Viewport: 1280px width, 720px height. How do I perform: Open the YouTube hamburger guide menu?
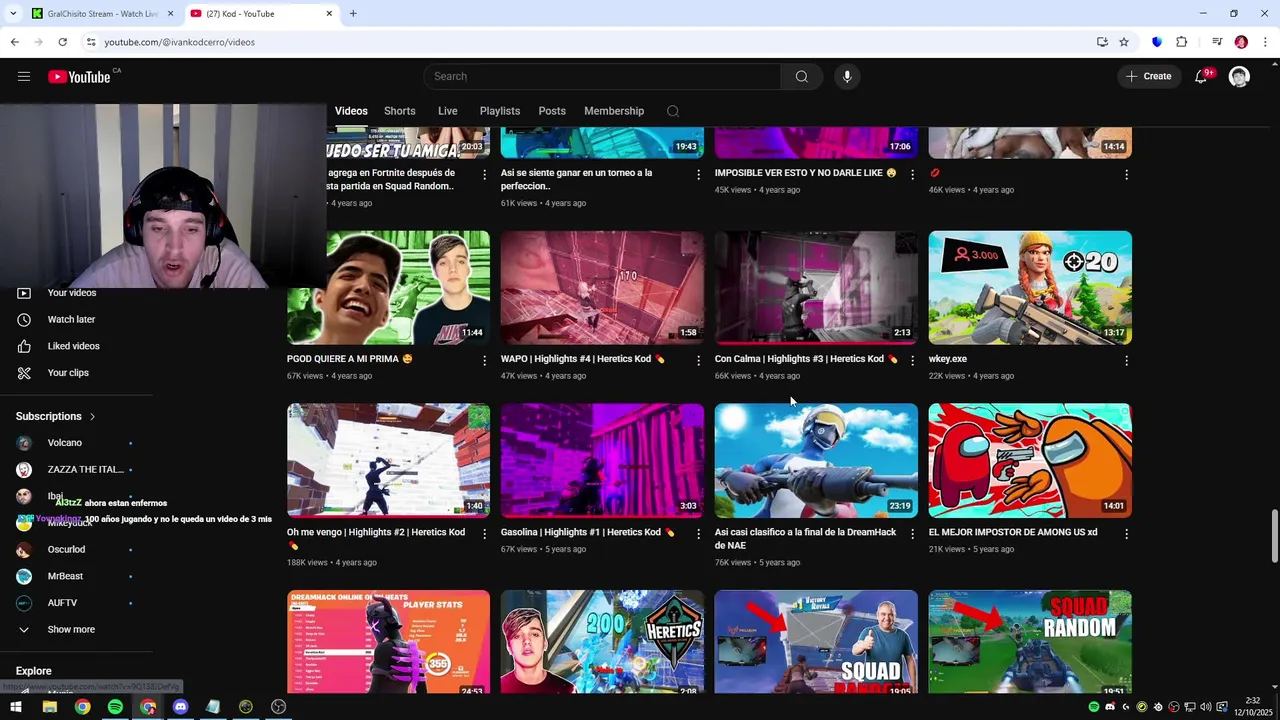click(24, 77)
